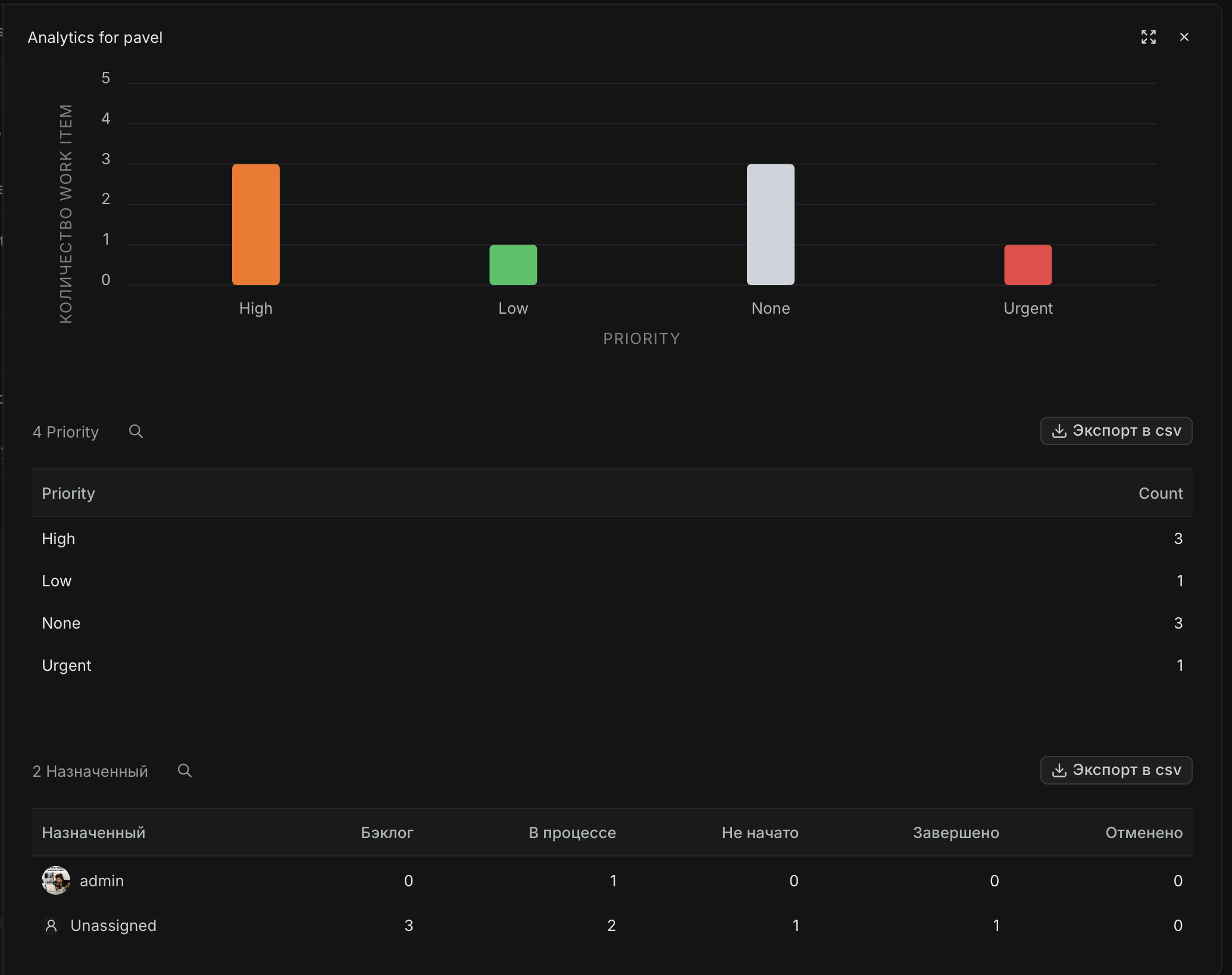
Task: Click the Count column header
Action: click(x=1160, y=493)
